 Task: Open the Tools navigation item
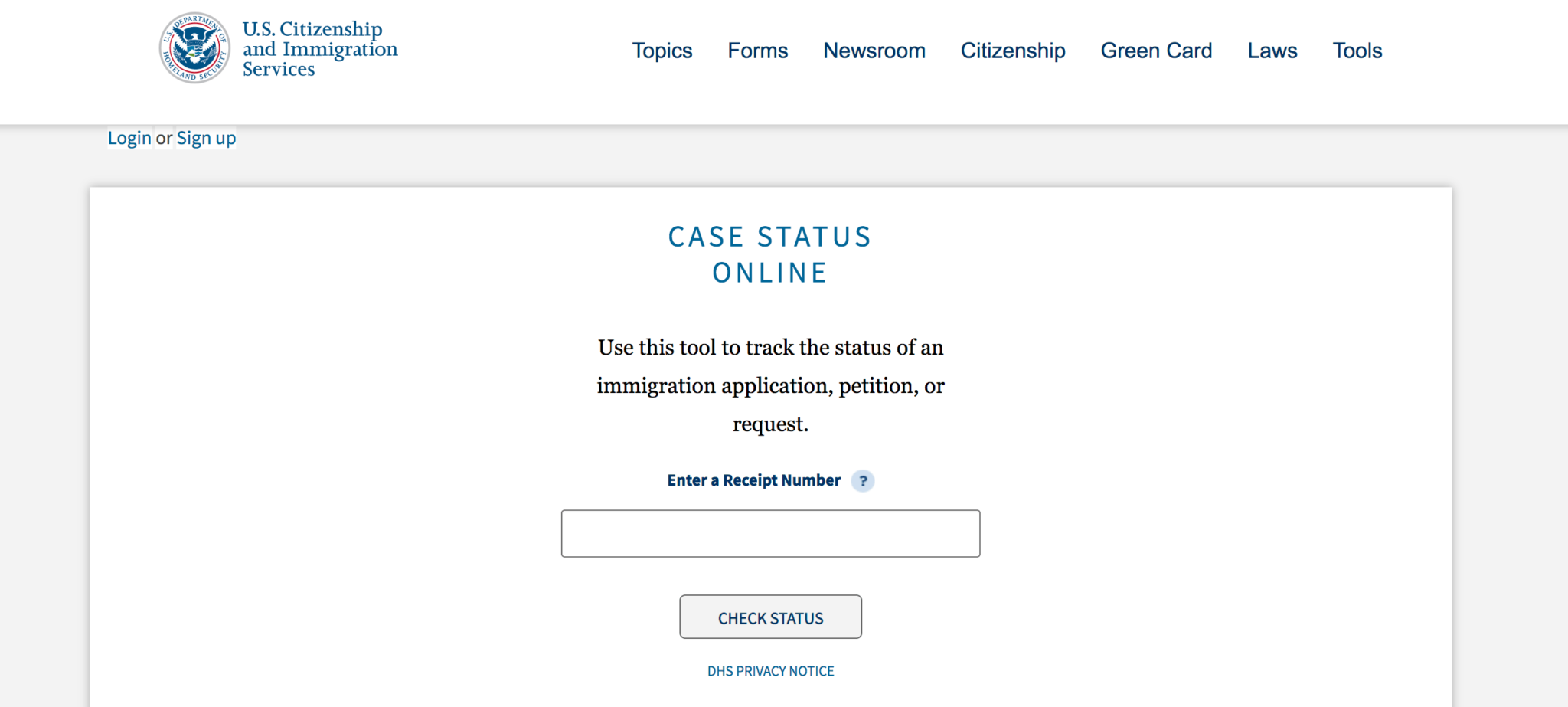[x=1357, y=51]
